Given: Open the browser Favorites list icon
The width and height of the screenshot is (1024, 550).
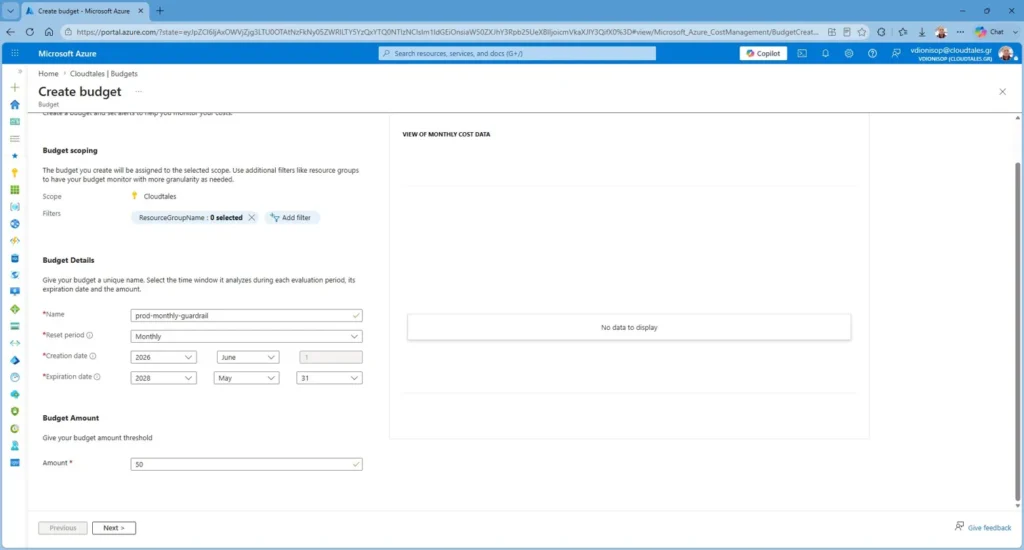Looking at the screenshot, I should [903, 32].
